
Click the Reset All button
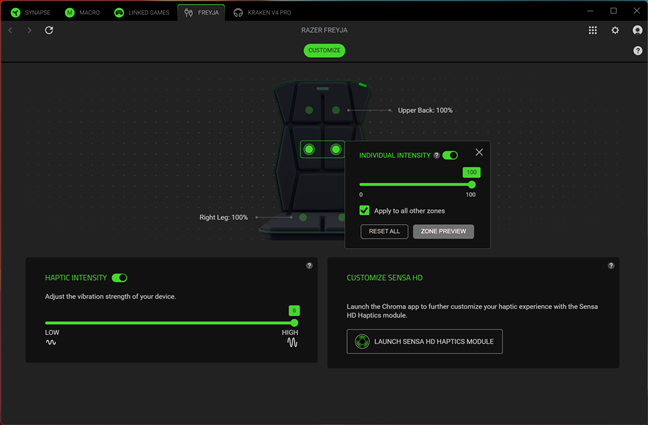pos(384,232)
